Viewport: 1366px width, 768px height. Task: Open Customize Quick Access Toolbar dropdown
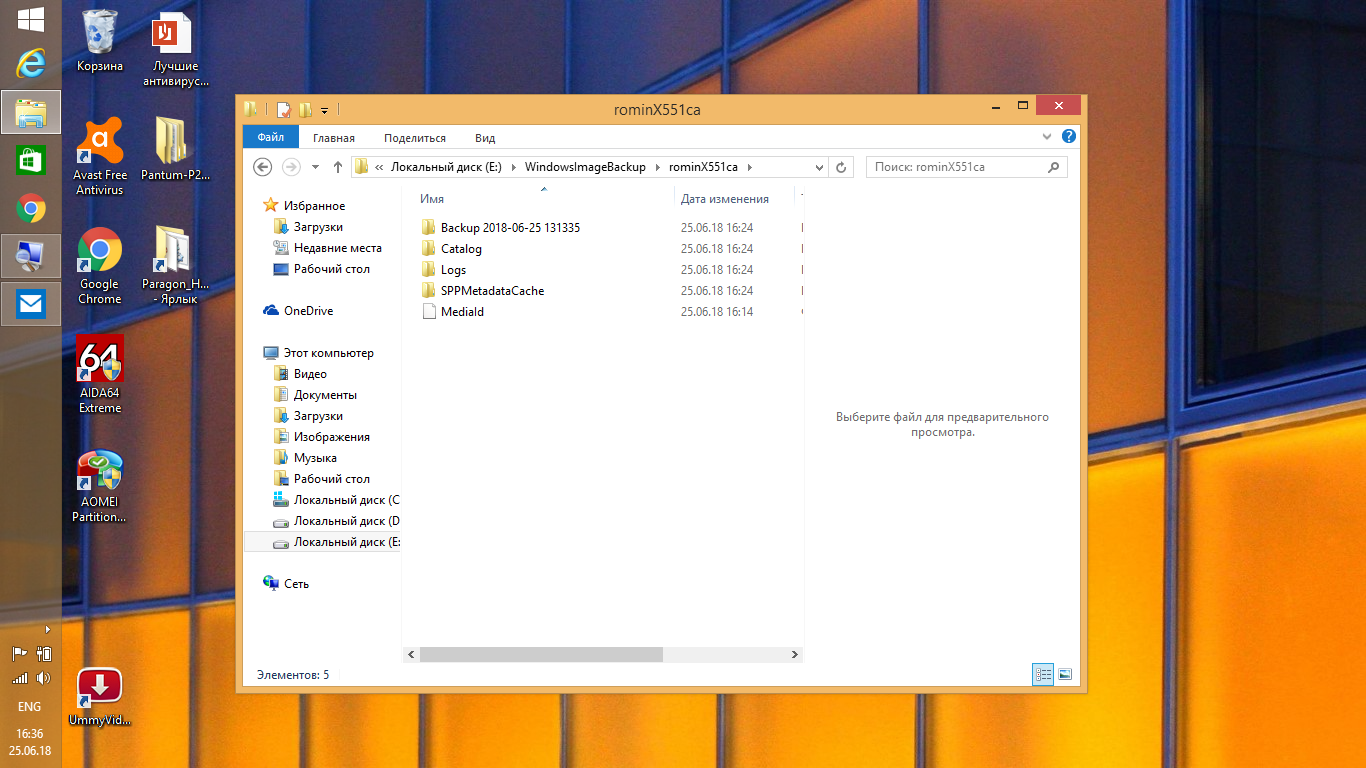pyautogui.click(x=324, y=110)
